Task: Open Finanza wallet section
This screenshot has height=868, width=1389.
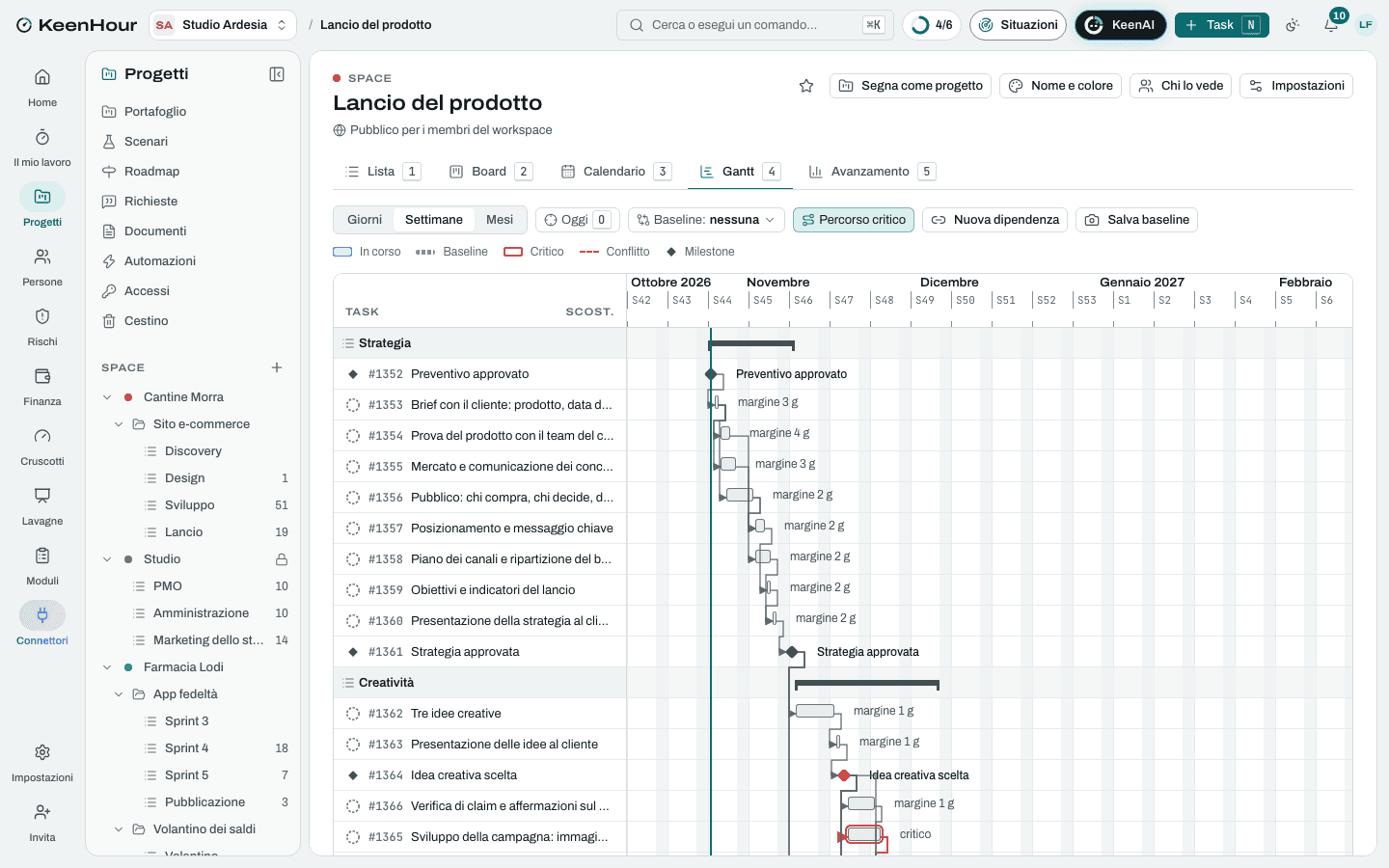Action: (x=42, y=387)
